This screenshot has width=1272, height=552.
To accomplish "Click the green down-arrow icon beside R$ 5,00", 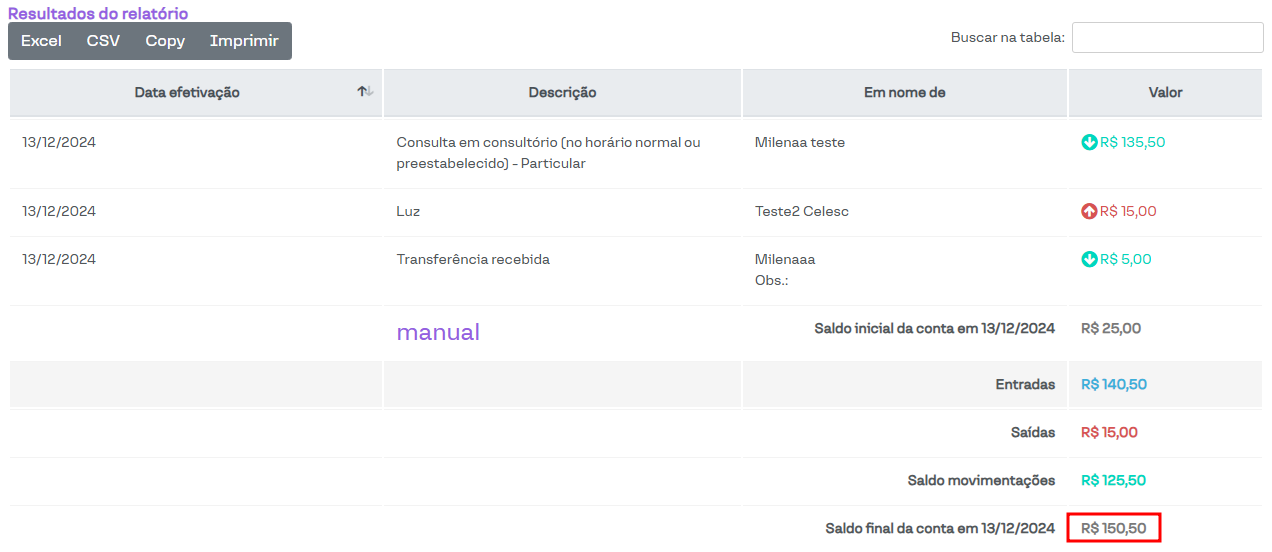I will point(1089,260).
